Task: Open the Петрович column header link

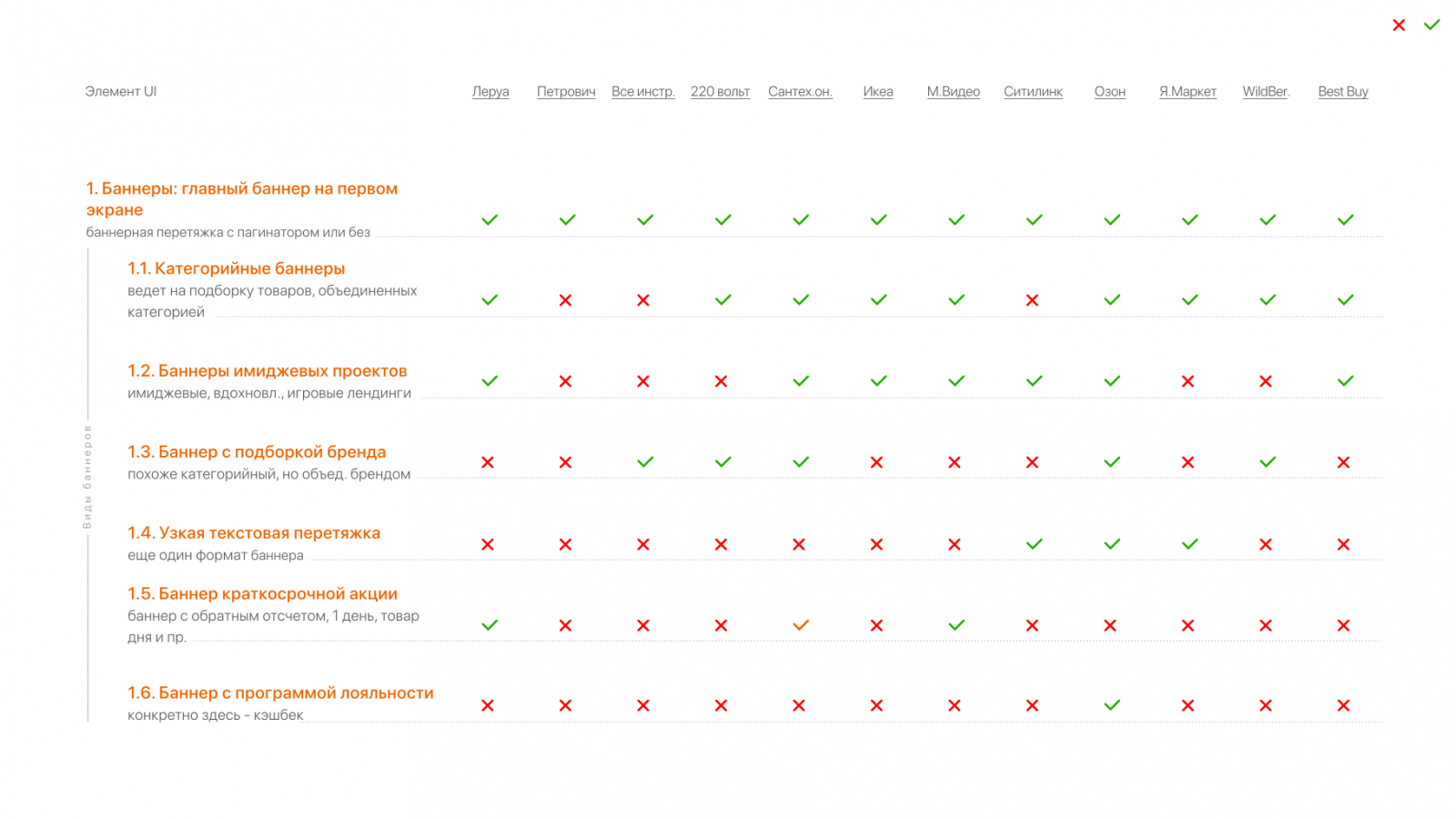Action: point(566,92)
